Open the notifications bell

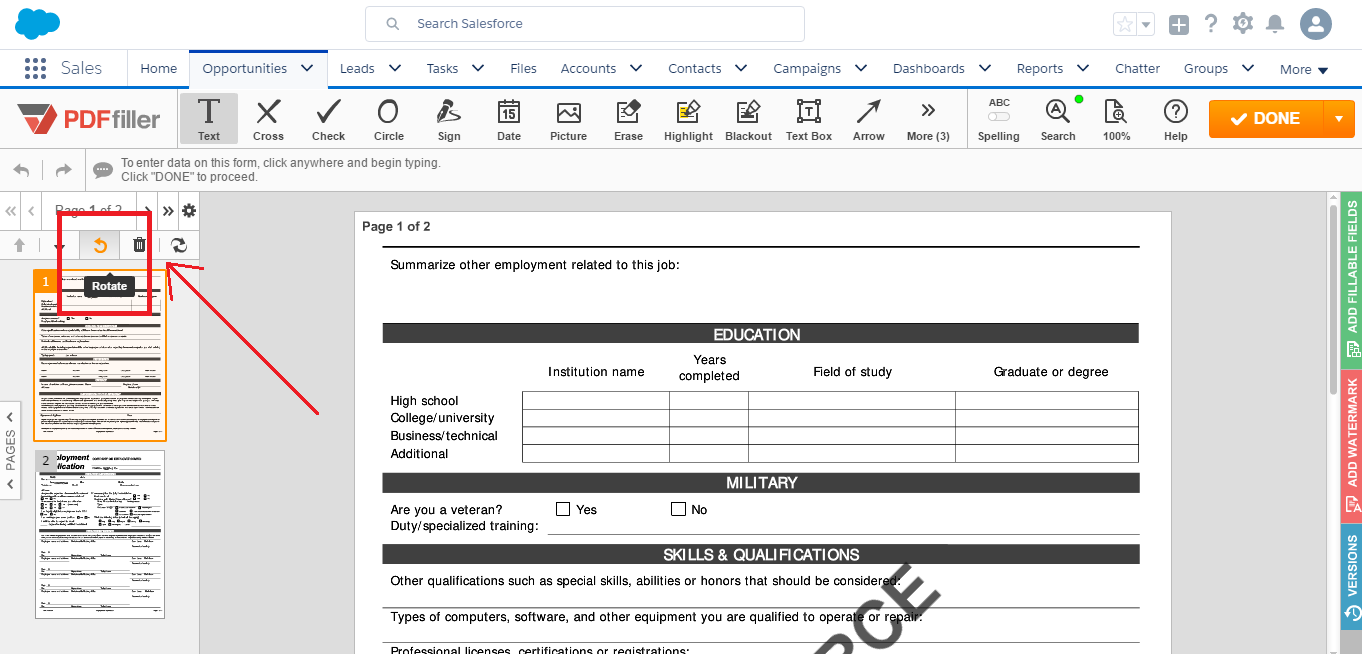click(x=1275, y=24)
